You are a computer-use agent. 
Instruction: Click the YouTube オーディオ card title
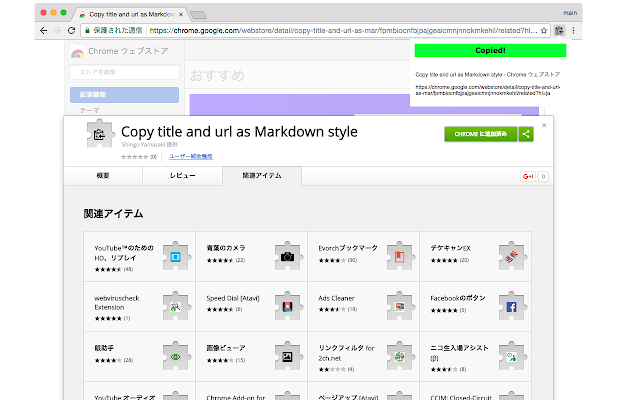pos(124,397)
